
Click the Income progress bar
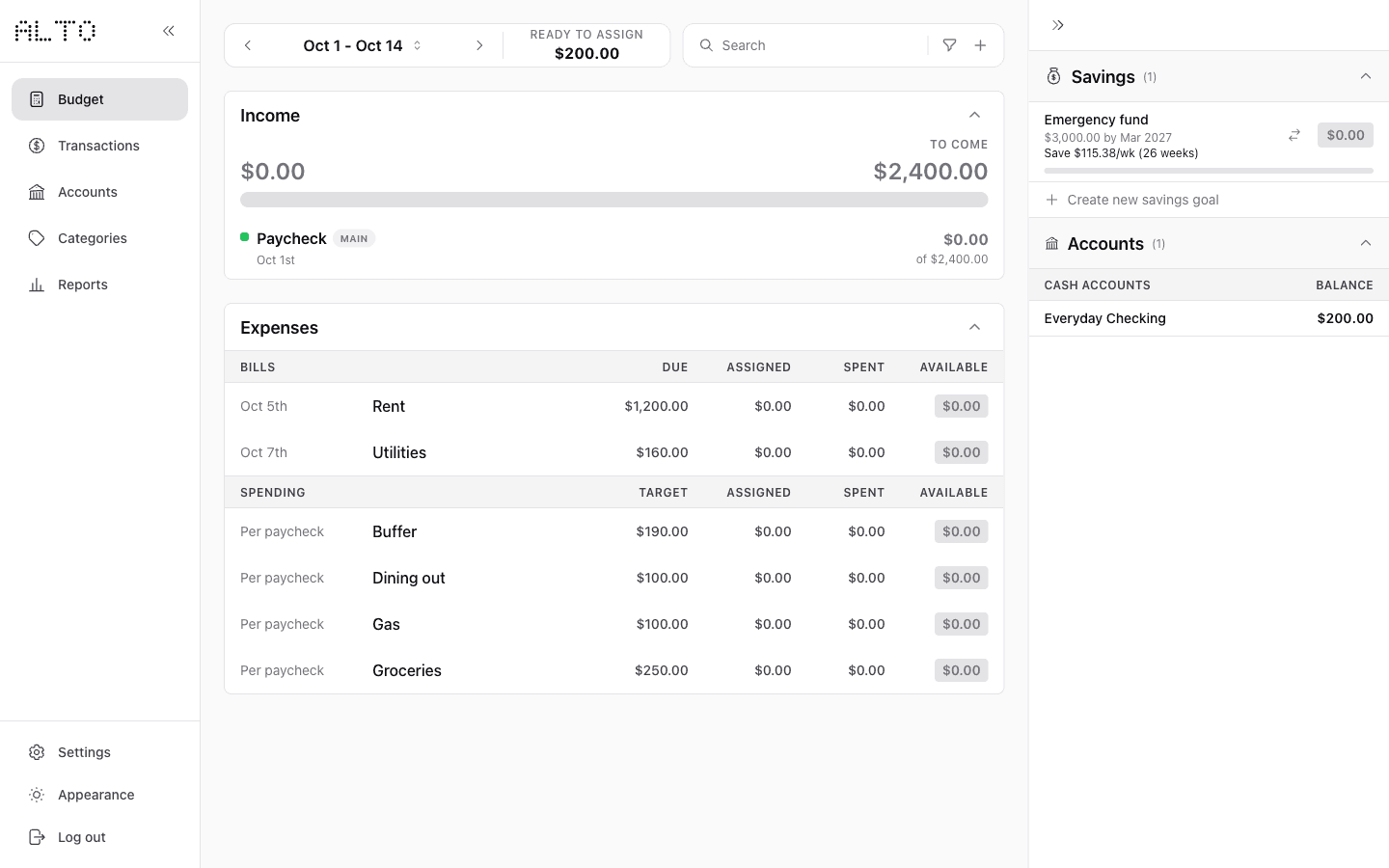pos(613,200)
